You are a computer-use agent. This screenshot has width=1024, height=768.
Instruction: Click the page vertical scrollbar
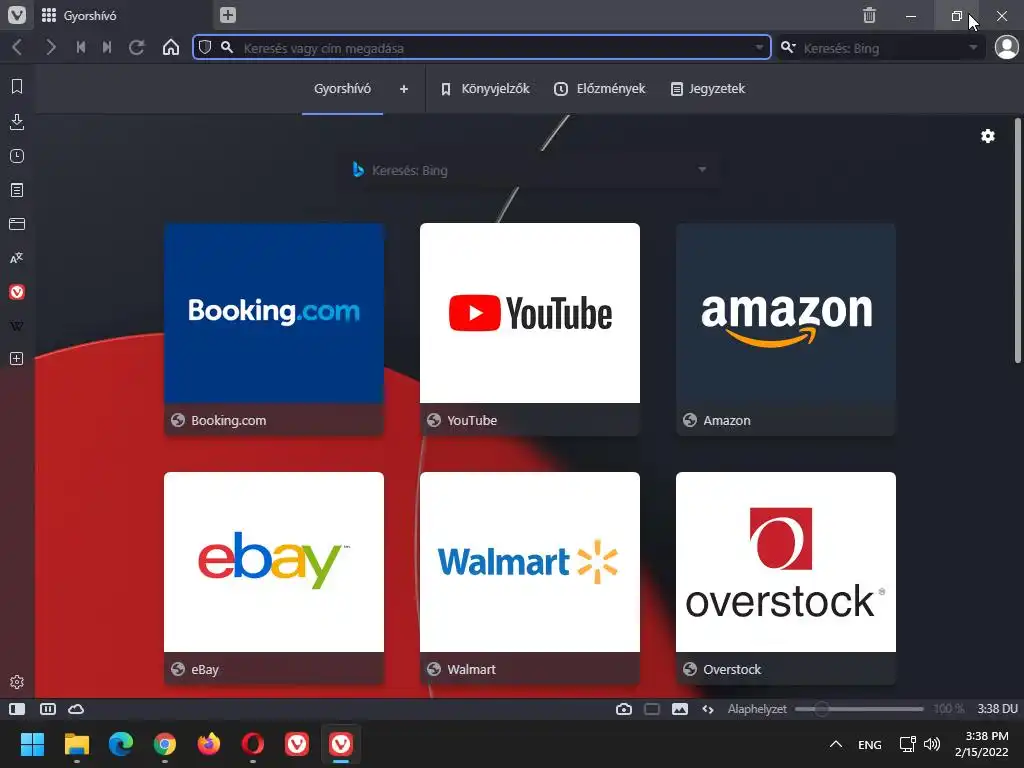pos(1017,240)
